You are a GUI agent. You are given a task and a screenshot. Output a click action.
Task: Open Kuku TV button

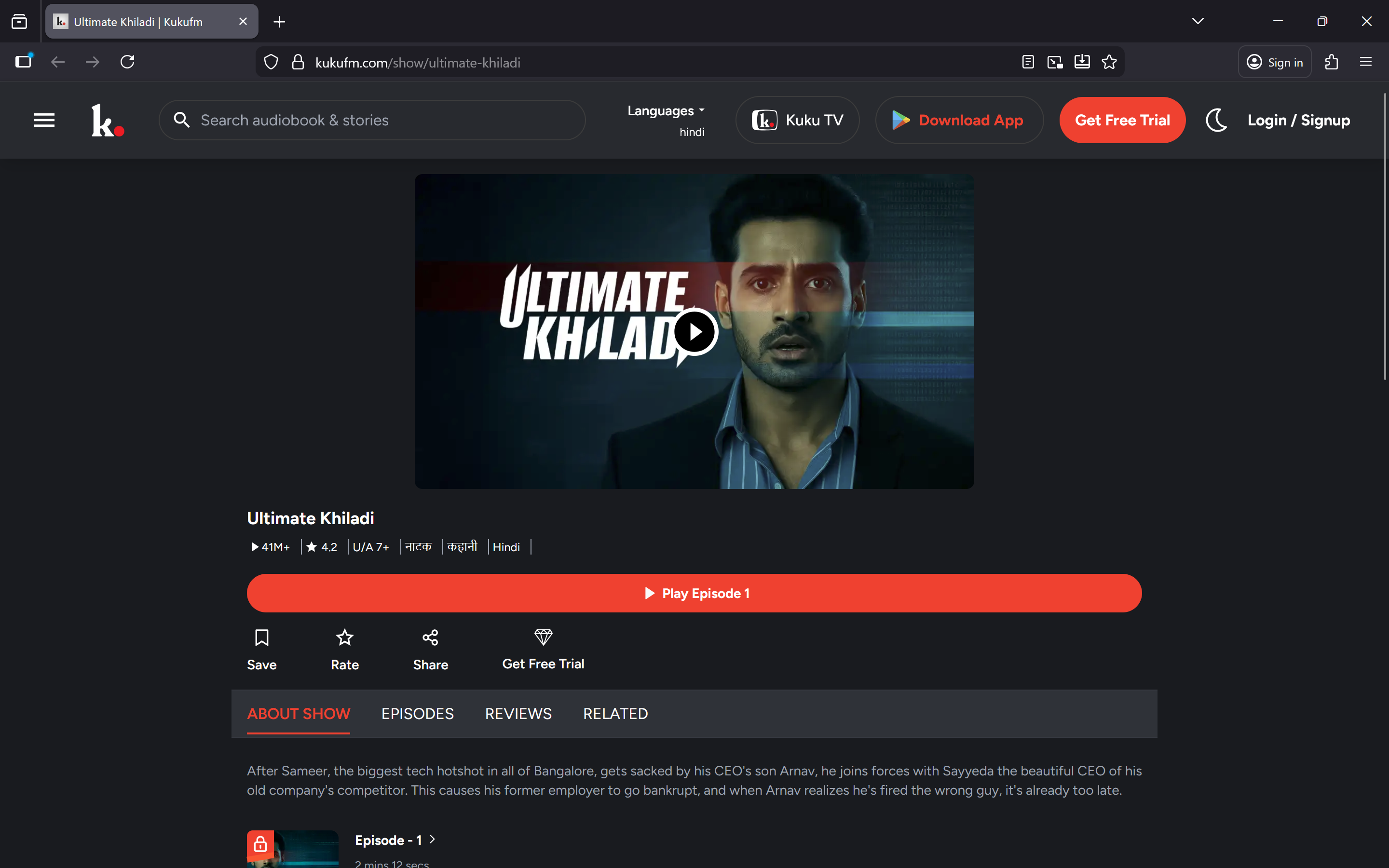click(x=797, y=120)
